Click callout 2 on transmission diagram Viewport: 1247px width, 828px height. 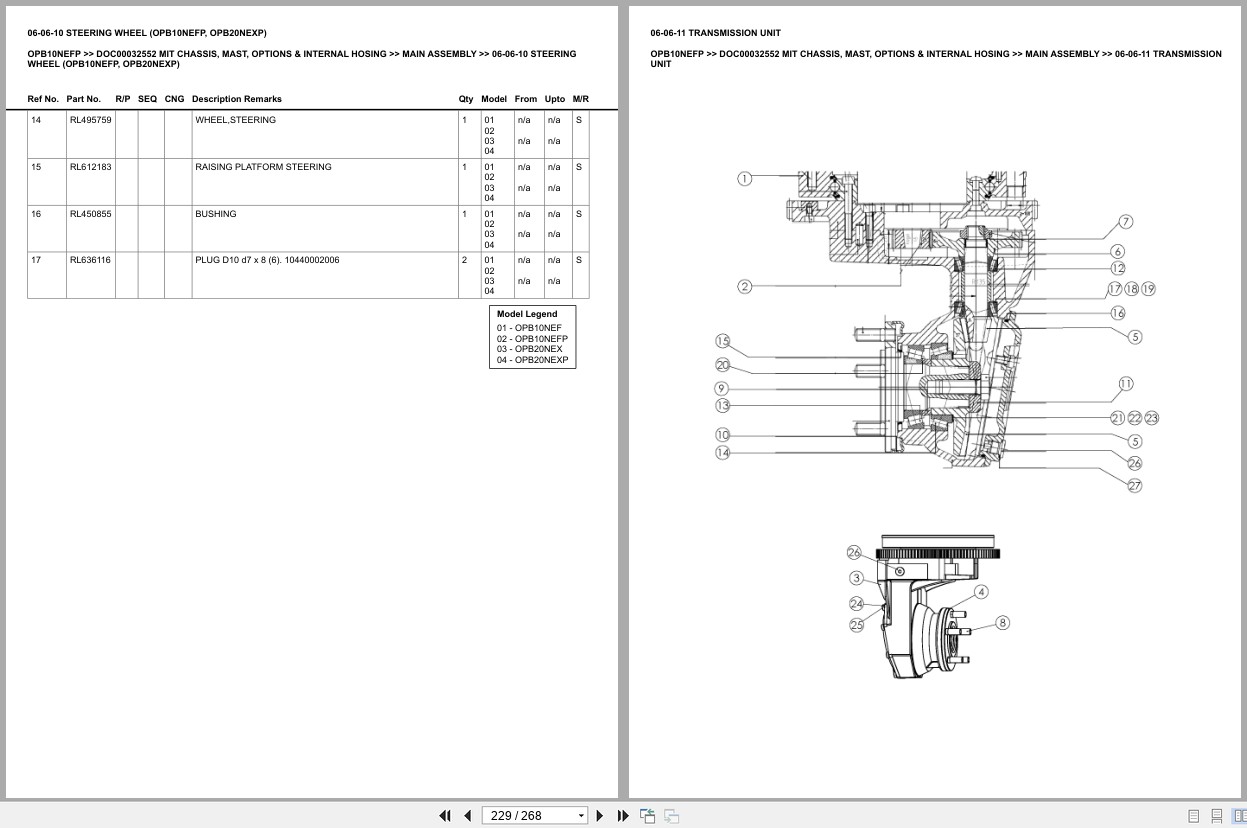coord(744,286)
